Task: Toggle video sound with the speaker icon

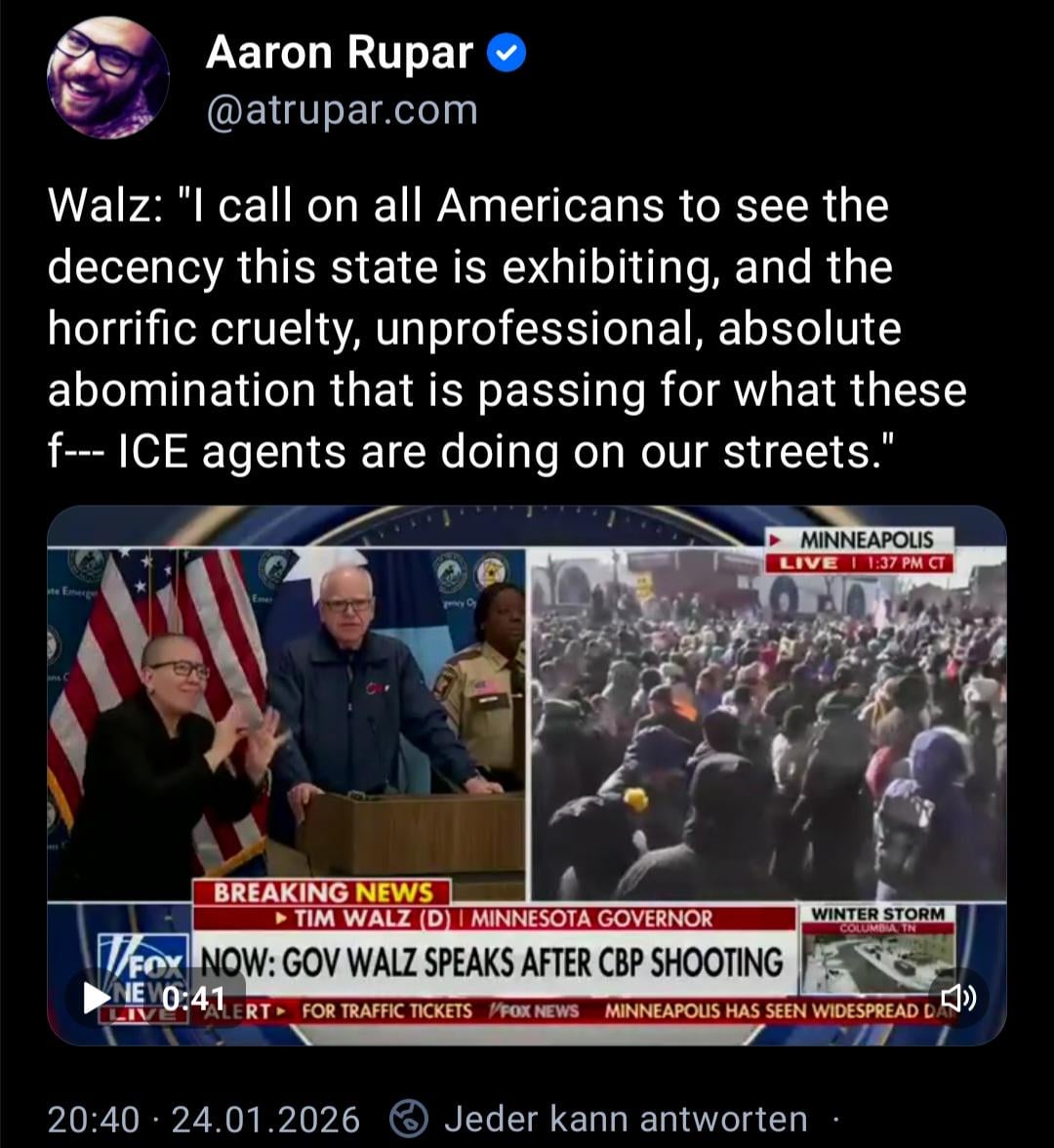Action: (x=958, y=998)
